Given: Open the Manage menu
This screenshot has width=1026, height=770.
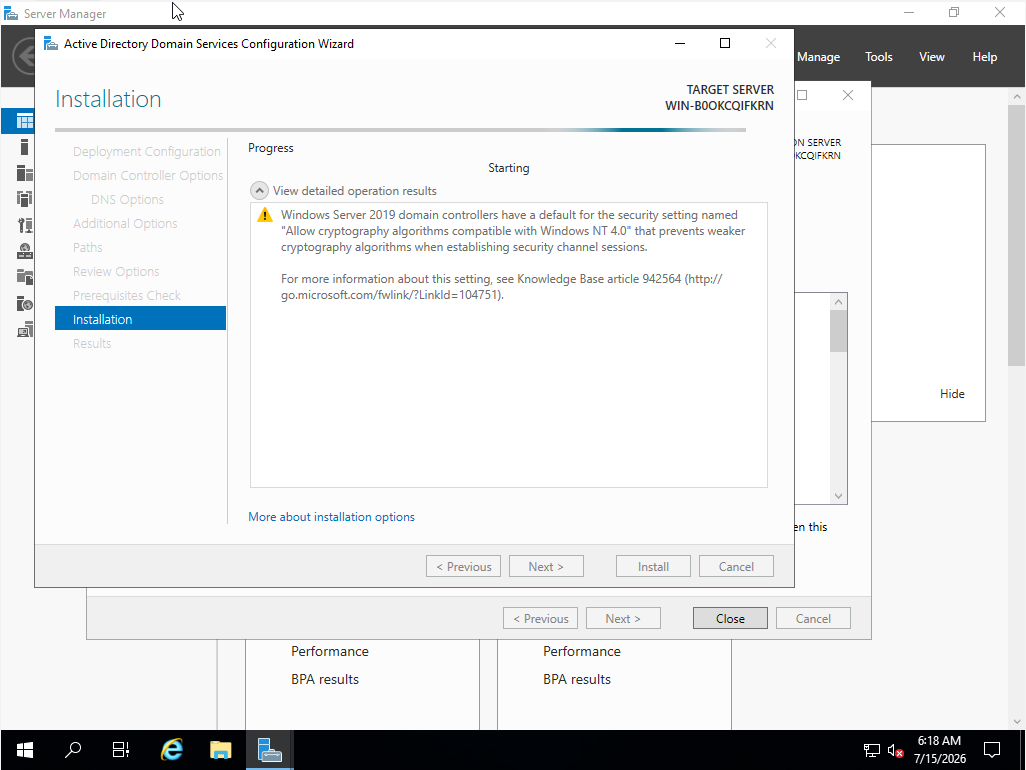Looking at the screenshot, I should 818,57.
